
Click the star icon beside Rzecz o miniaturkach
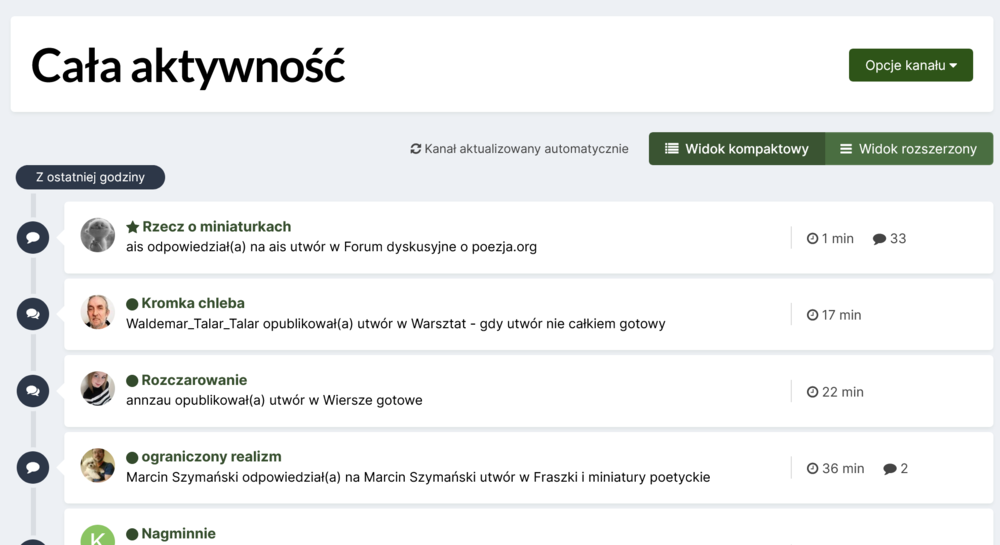click(132, 227)
